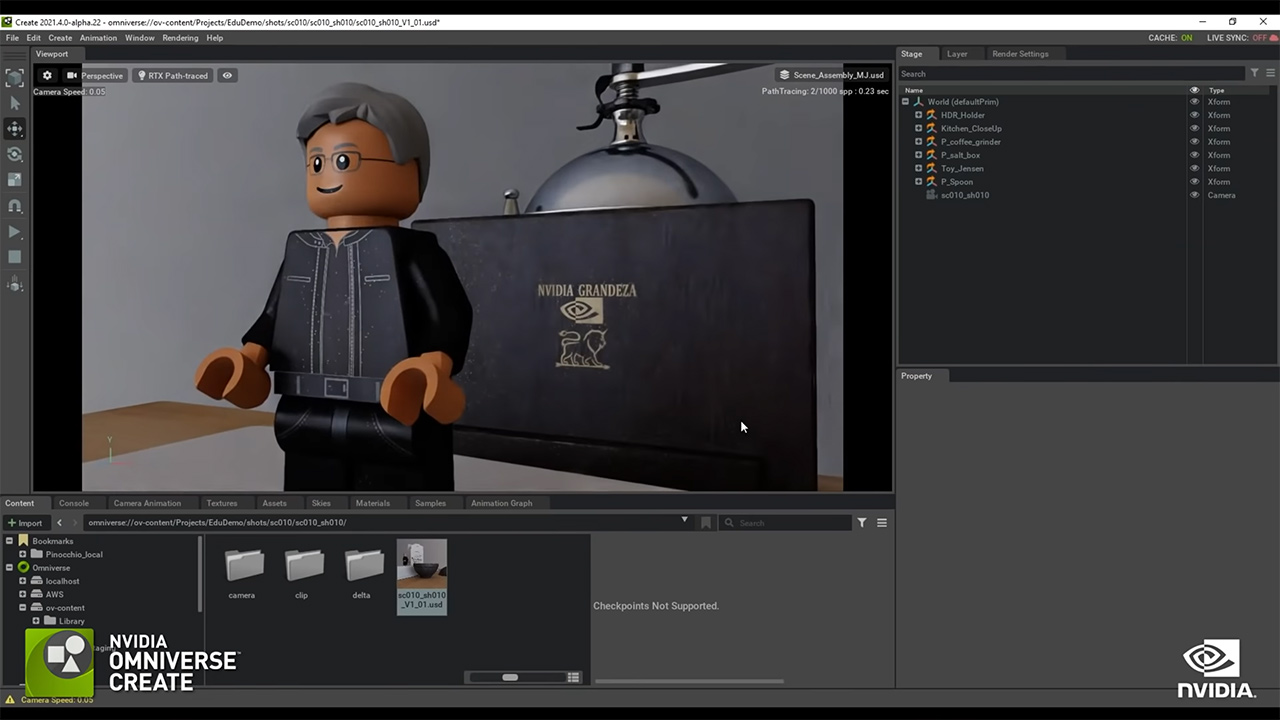
Task: Bookmark the current content path
Action: pyautogui.click(x=706, y=522)
